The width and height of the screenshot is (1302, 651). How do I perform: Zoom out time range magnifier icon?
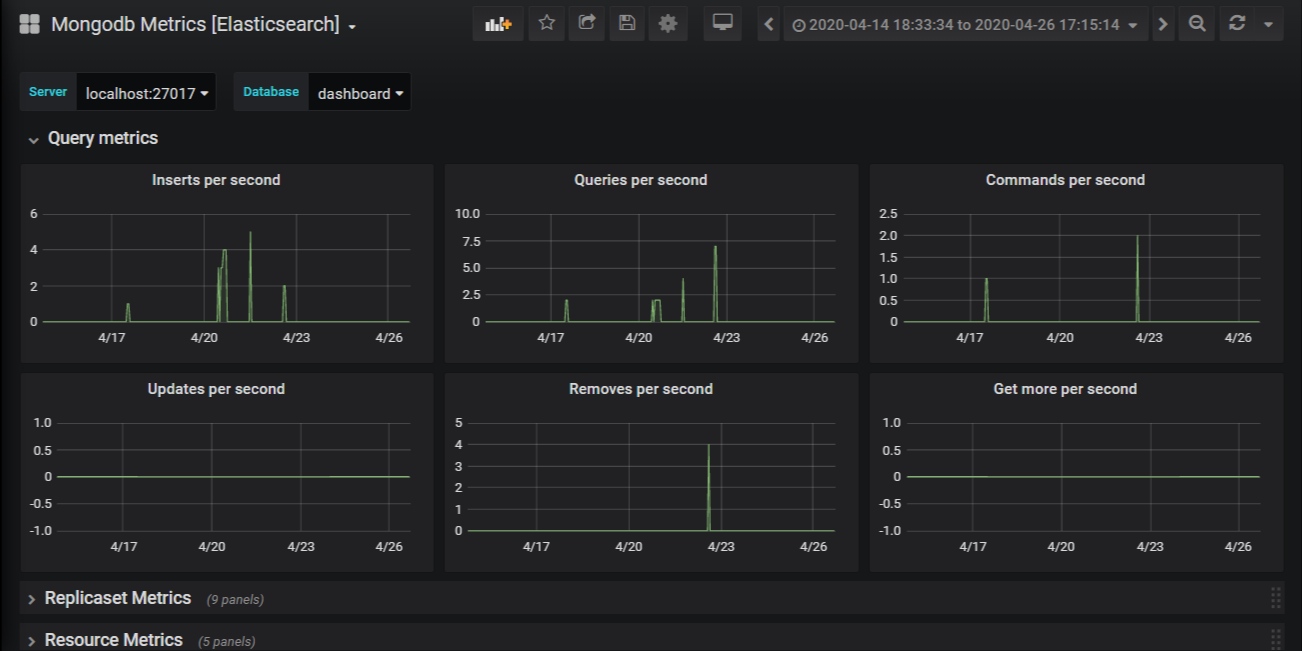[x=1197, y=24]
